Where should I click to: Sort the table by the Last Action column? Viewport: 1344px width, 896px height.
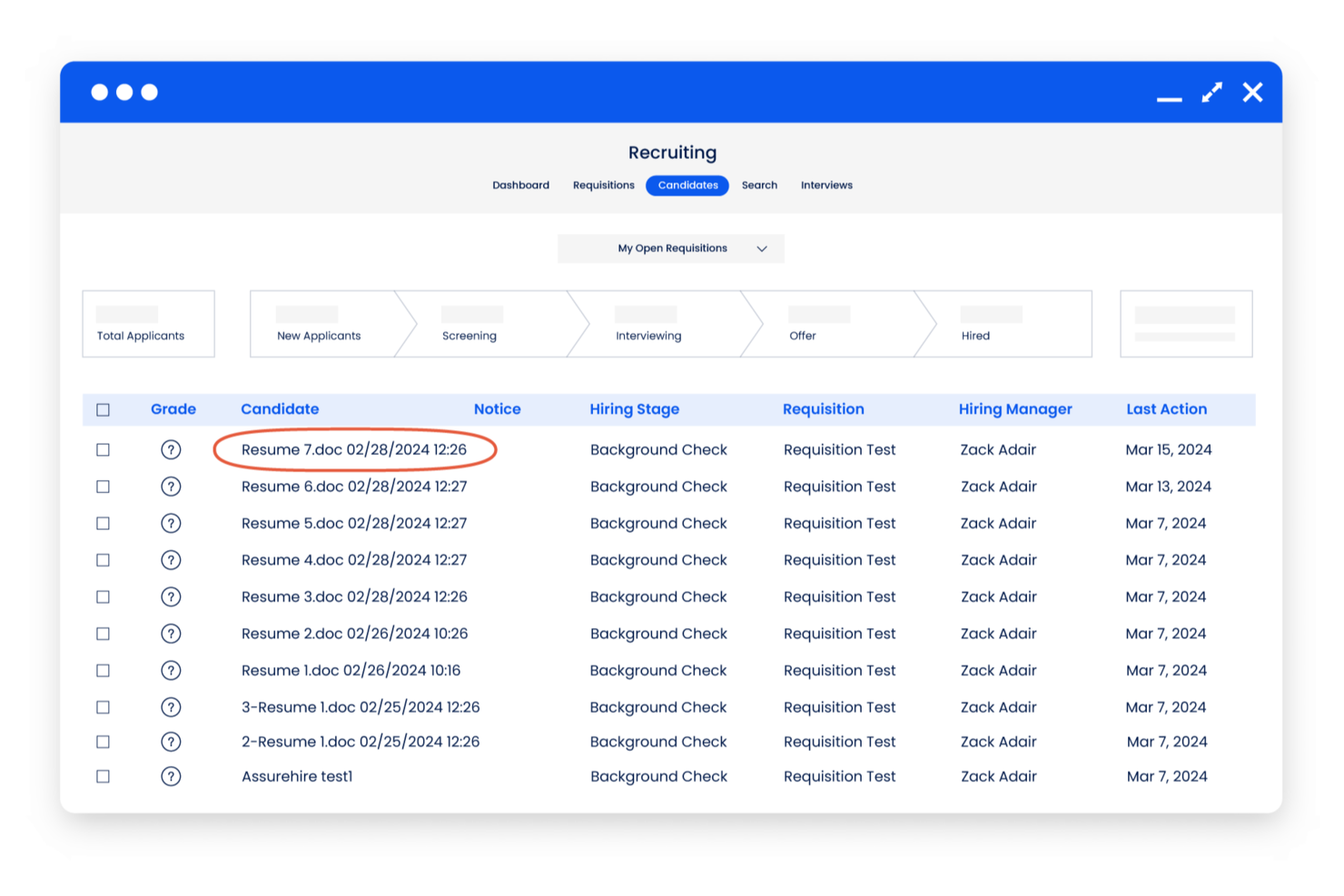[1167, 409]
